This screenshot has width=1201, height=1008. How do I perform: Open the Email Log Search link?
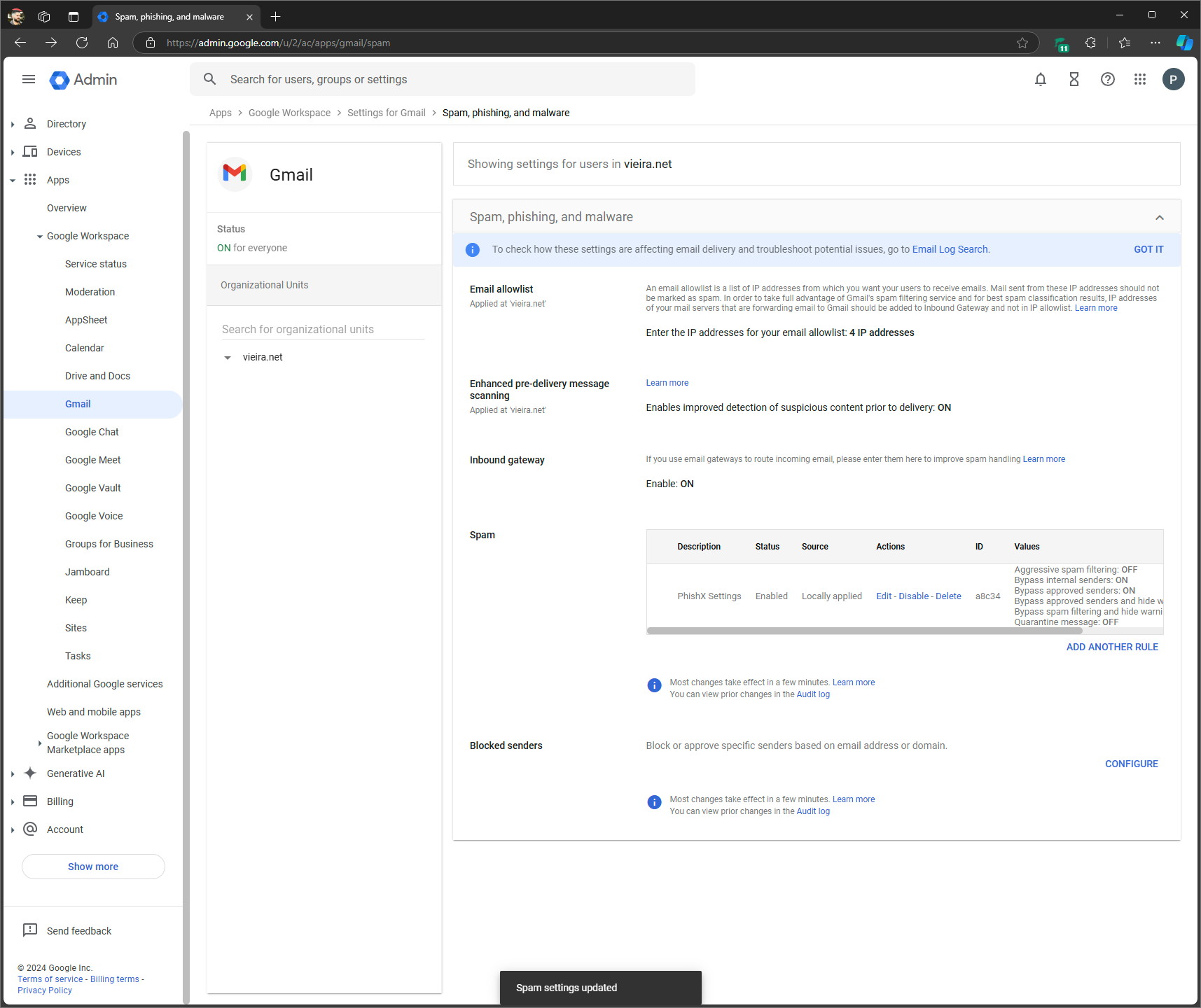tap(950, 249)
